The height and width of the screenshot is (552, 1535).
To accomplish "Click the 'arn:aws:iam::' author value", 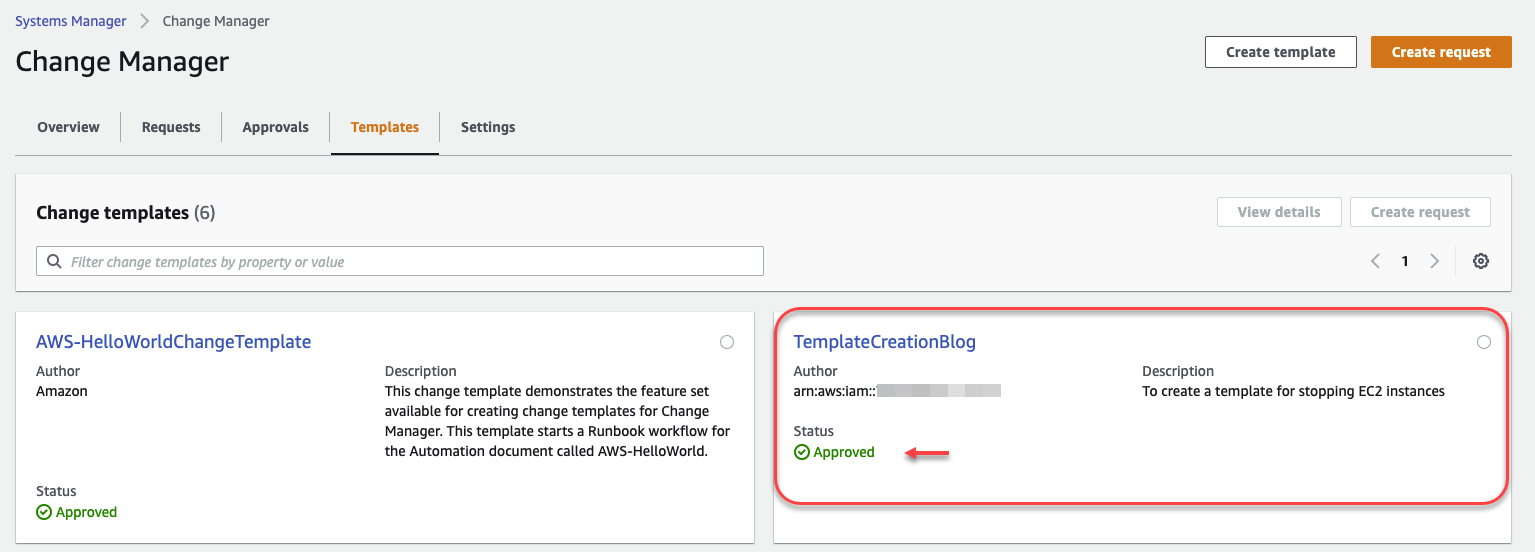I will click(x=897, y=391).
